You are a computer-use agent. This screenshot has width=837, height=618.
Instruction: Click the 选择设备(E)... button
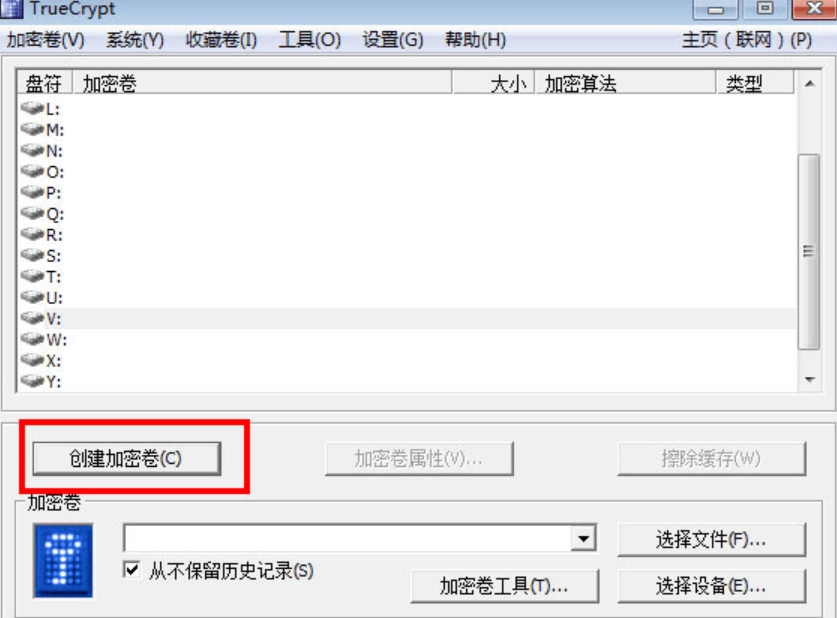711,586
